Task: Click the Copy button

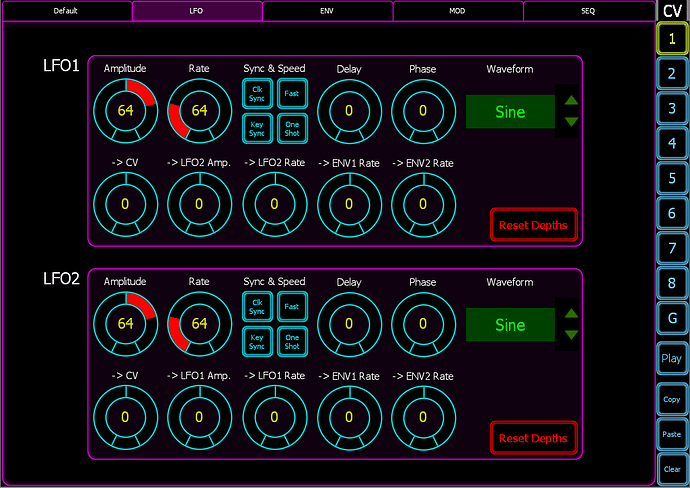Action: pos(672,399)
